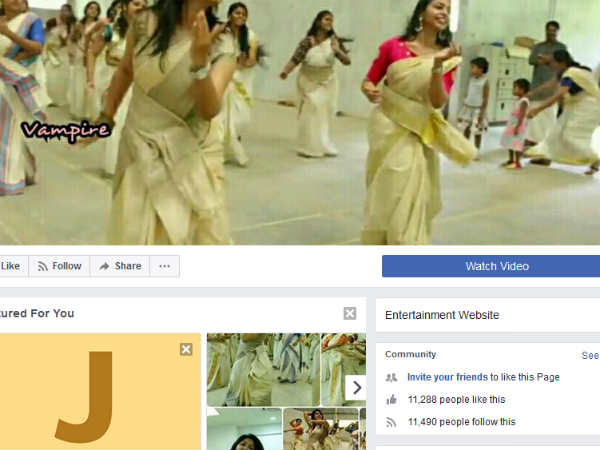Click the Entertainment Website category text
The image size is (600, 450).
click(442, 315)
